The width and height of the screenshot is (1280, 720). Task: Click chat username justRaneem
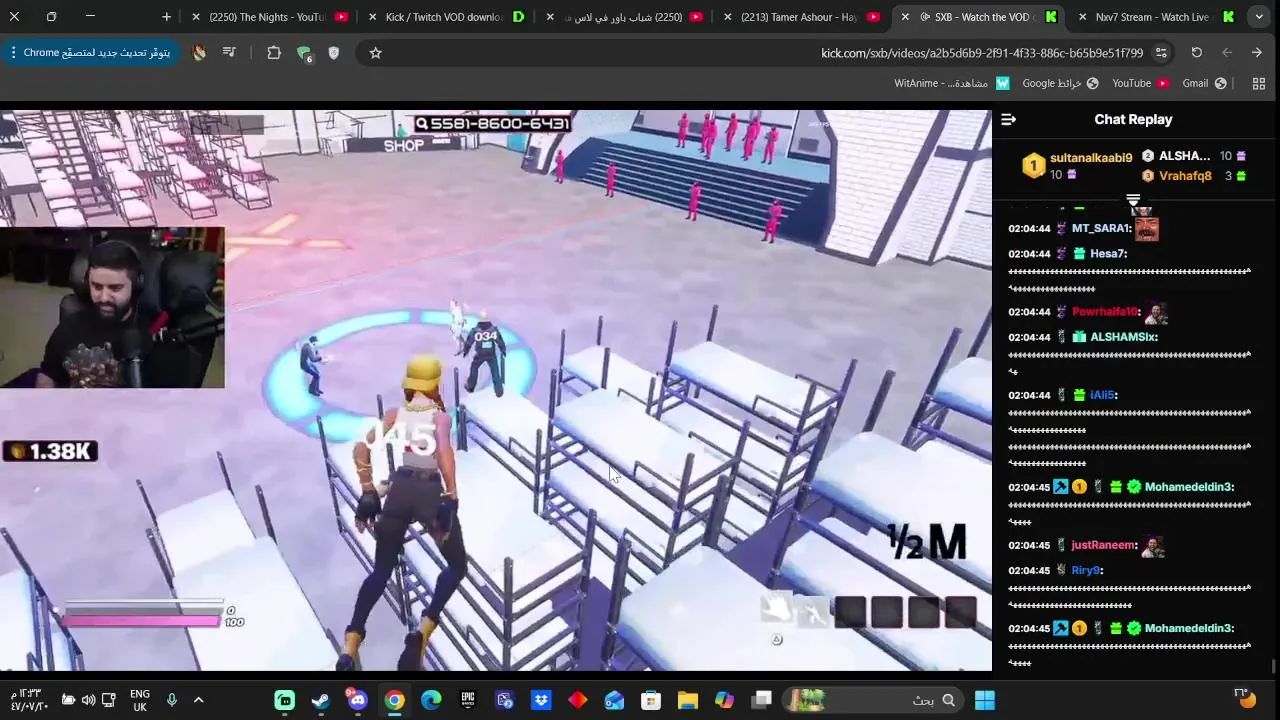click(x=1103, y=545)
